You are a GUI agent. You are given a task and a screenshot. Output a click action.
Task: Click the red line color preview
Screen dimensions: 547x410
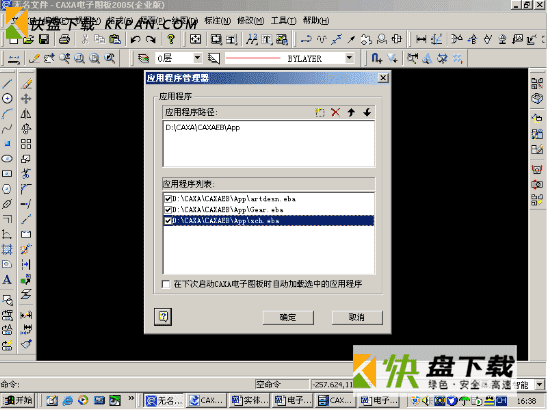[x=253, y=58]
